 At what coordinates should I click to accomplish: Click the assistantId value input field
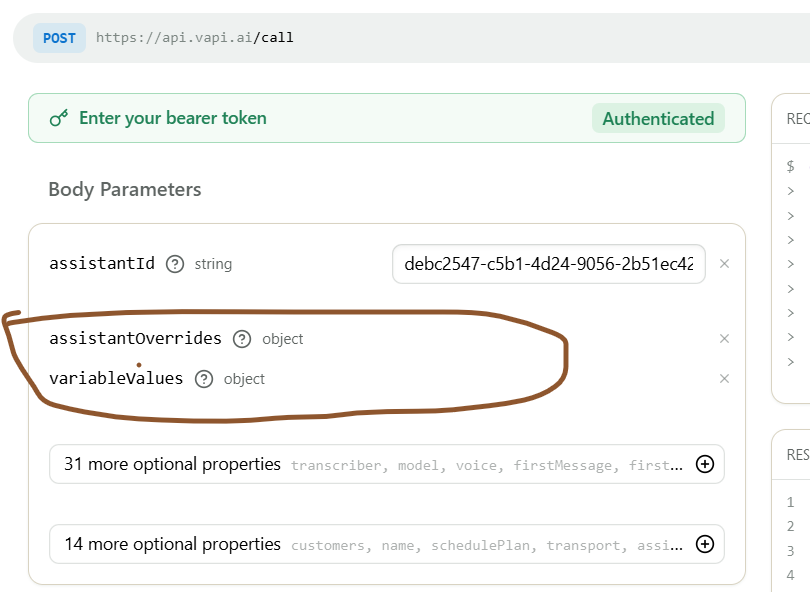pos(549,264)
